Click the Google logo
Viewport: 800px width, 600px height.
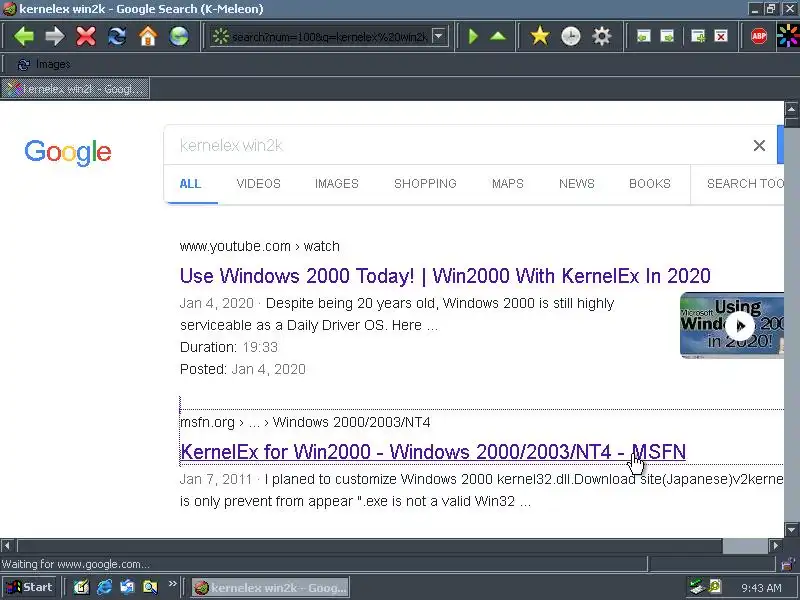(x=68, y=152)
